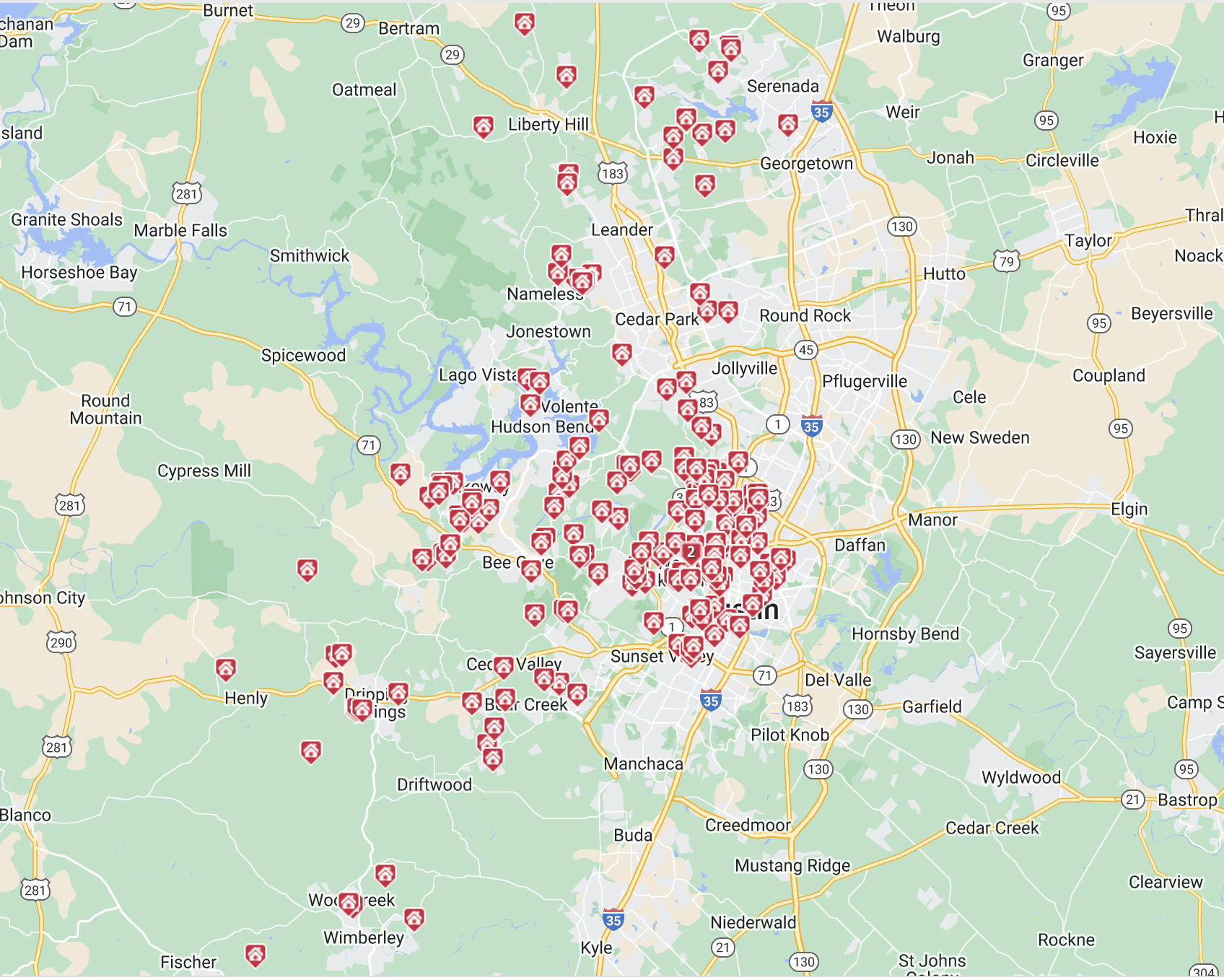This screenshot has height=980, width=1224.
Task: Open house marker covering Nameless label's end
Action: pyautogui.click(x=582, y=282)
